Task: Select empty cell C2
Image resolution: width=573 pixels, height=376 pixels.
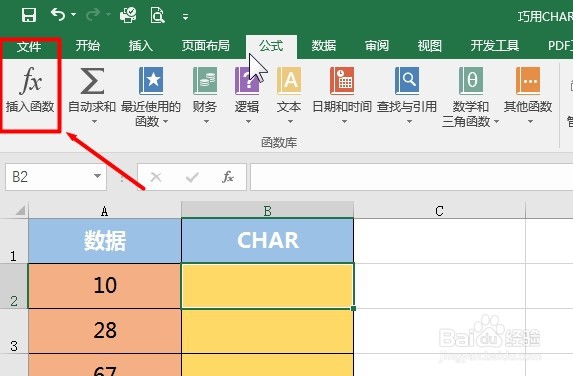Action: click(440, 286)
